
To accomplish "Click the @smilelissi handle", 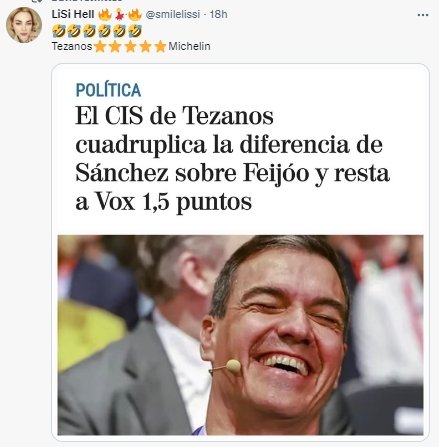I will [173, 14].
